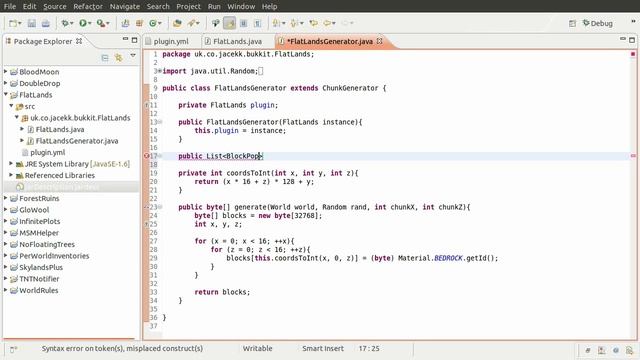Click the Previous Annotation arrow icon

[x=294, y=23]
